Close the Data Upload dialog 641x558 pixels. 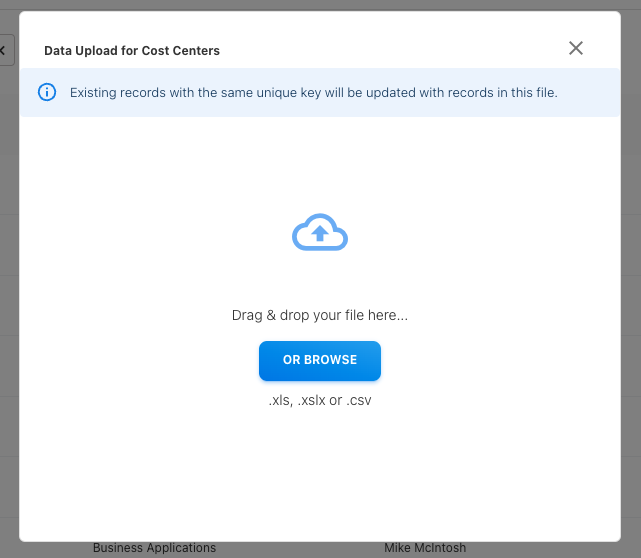[x=575, y=48]
